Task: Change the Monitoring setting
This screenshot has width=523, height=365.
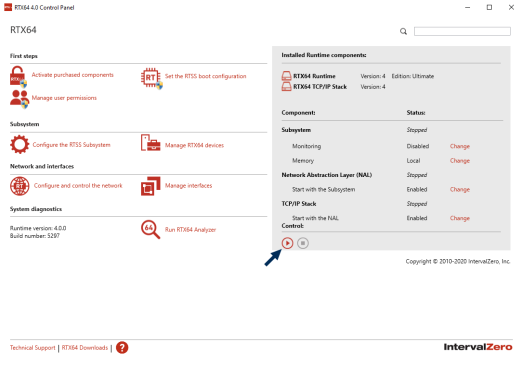Action: [460, 146]
